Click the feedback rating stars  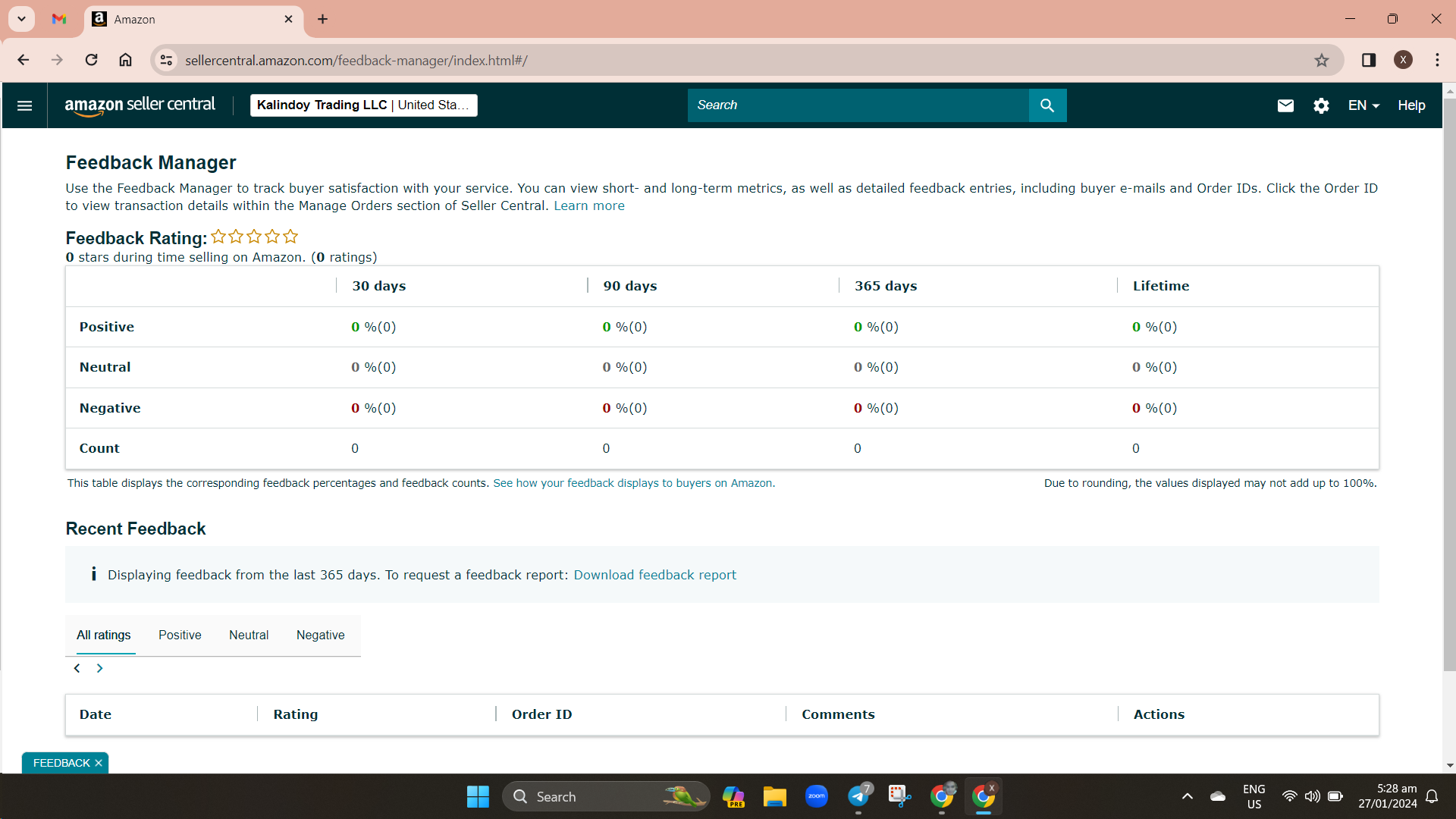click(x=254, y=237)
